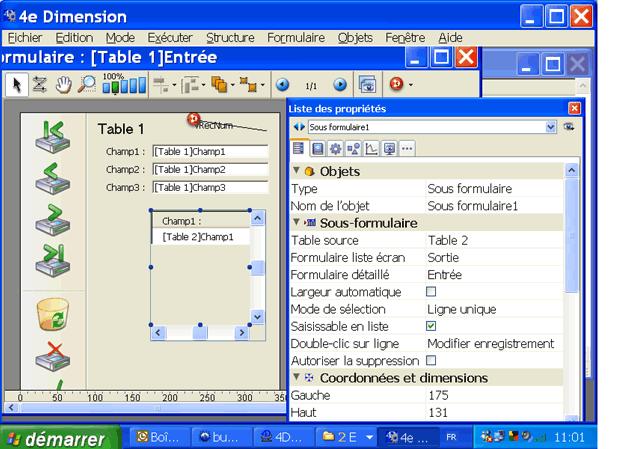Select the [Table 1]Champ2 field
The width and height of the screenshot is (642, 449).
(210, 170)
